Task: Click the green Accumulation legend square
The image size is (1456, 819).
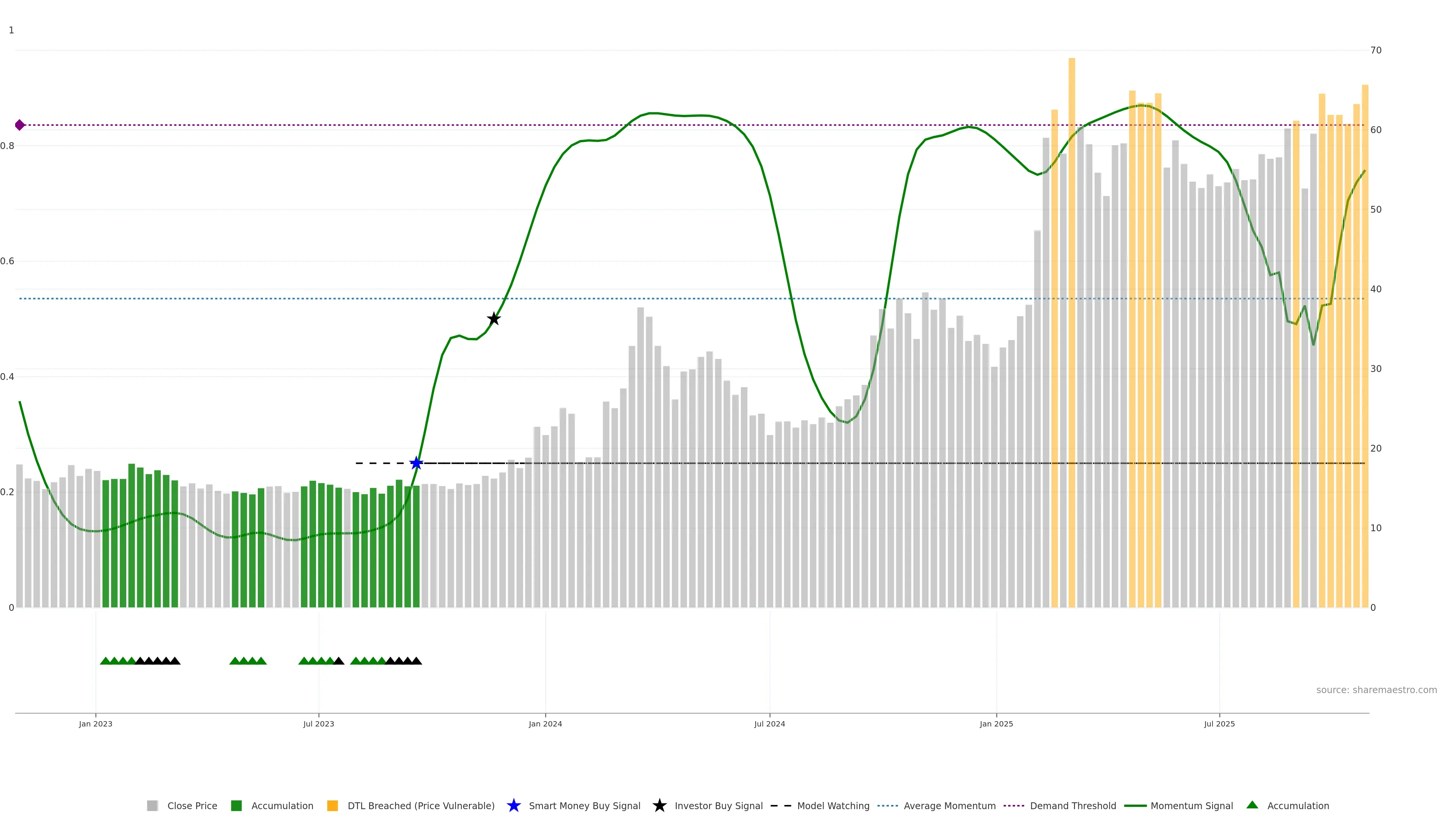Action: pos(236,805)
